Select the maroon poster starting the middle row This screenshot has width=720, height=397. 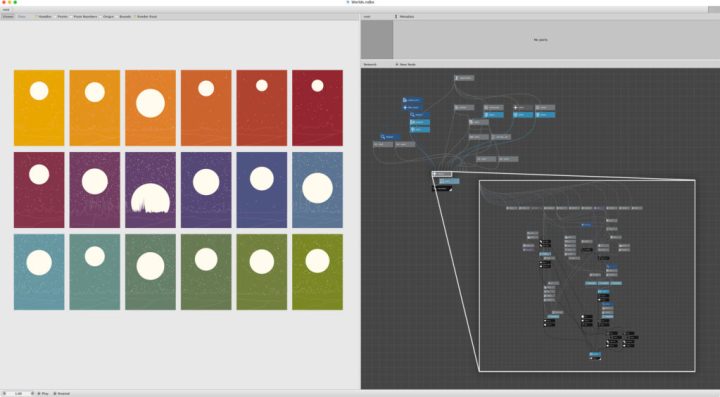[39, 190]
